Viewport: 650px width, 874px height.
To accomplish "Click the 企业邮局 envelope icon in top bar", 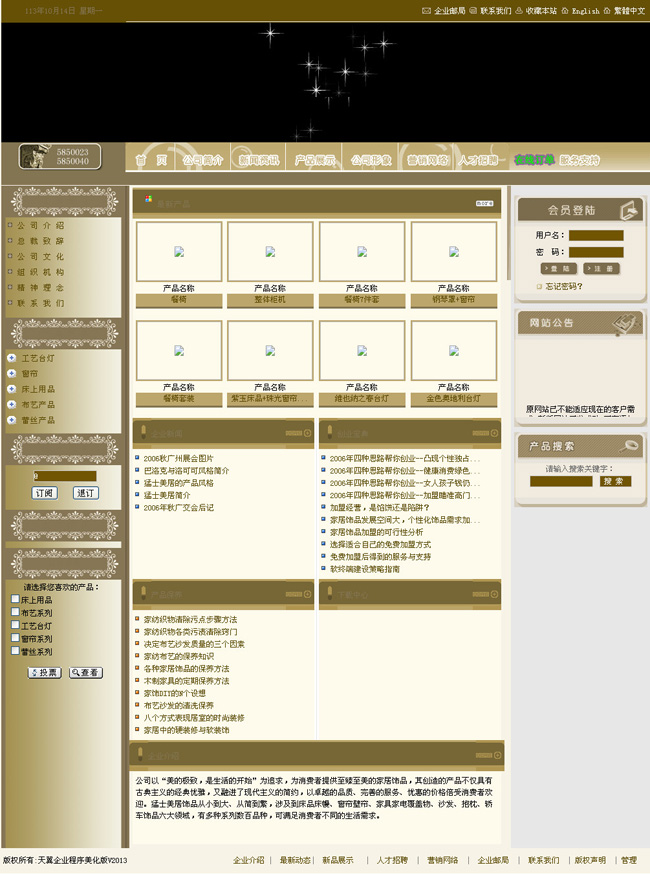I will [x=427, y=11].
